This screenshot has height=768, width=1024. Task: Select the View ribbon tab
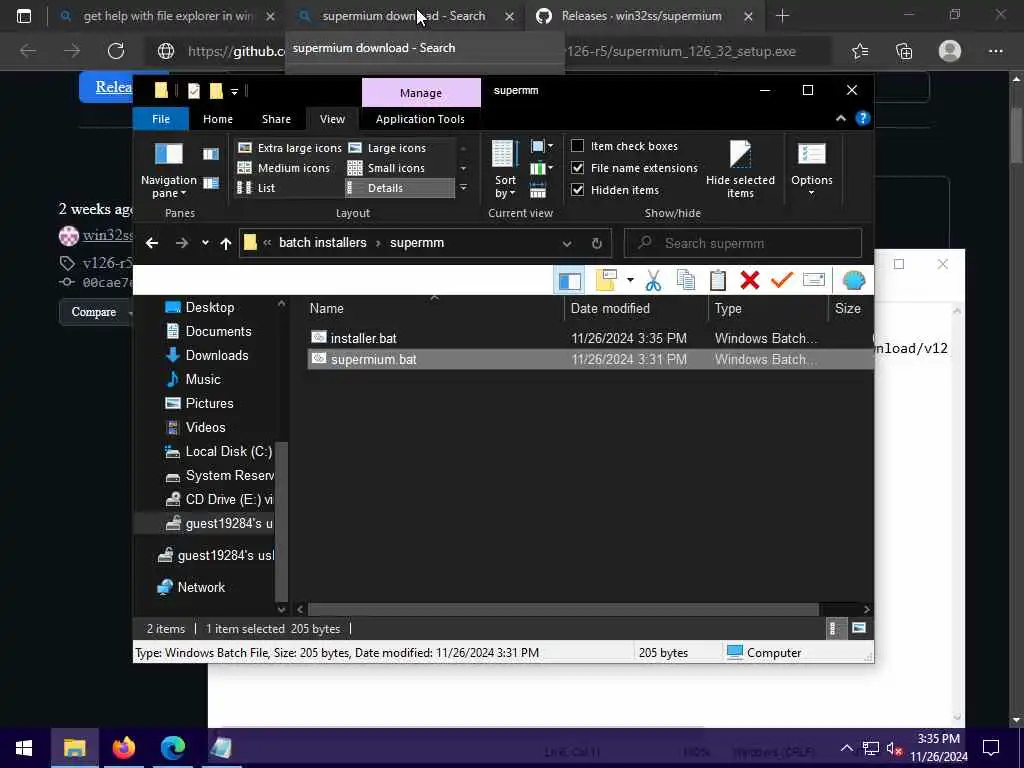pyautogui.click(x=332, y=119)
